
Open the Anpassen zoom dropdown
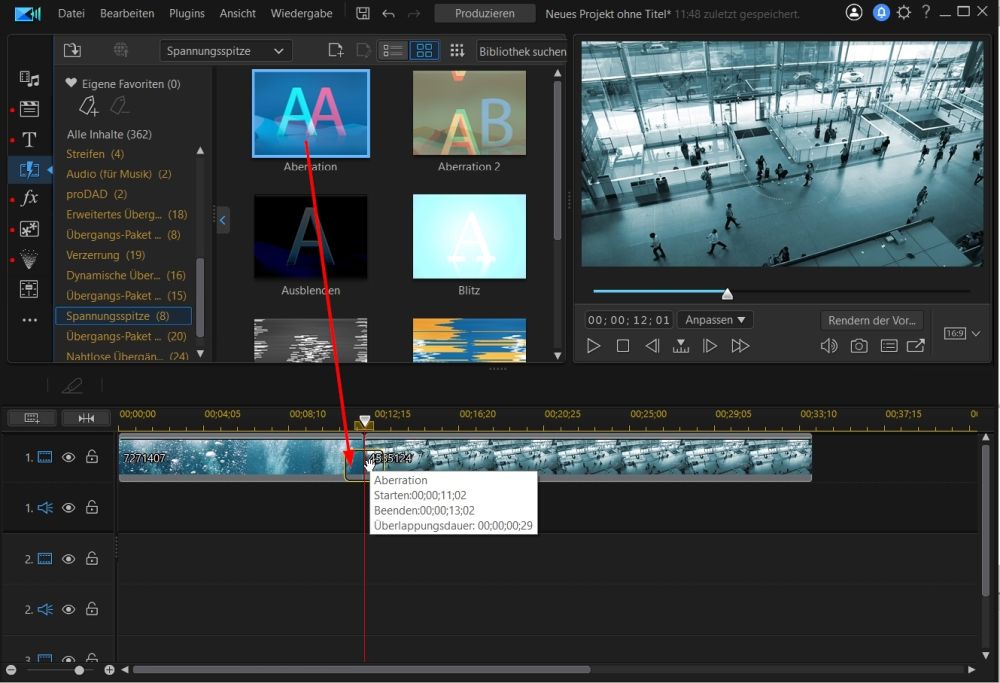pyautogui.click(x=715, y=319)
